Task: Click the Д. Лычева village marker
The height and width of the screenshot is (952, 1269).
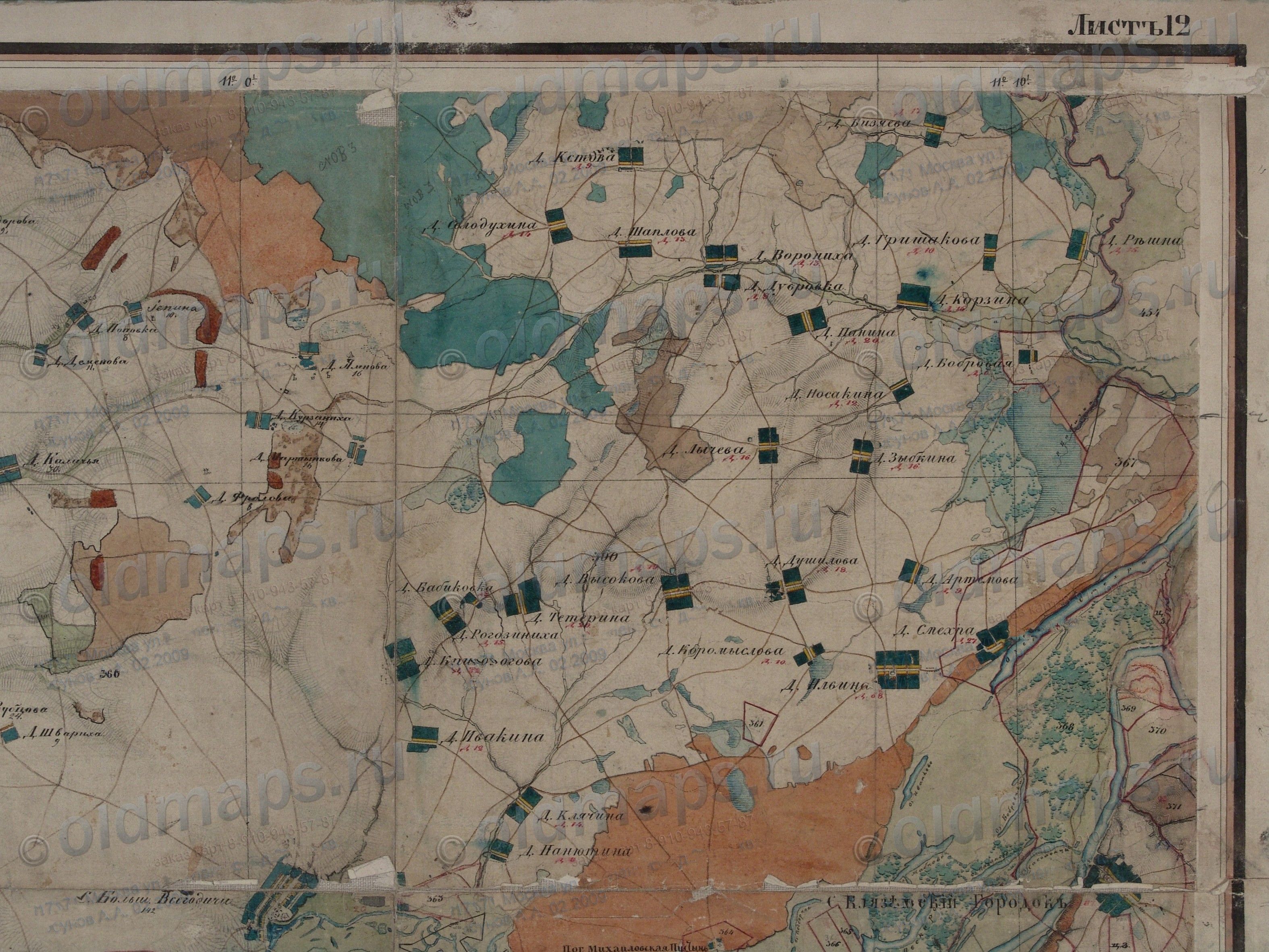Action: pos(768,445)
